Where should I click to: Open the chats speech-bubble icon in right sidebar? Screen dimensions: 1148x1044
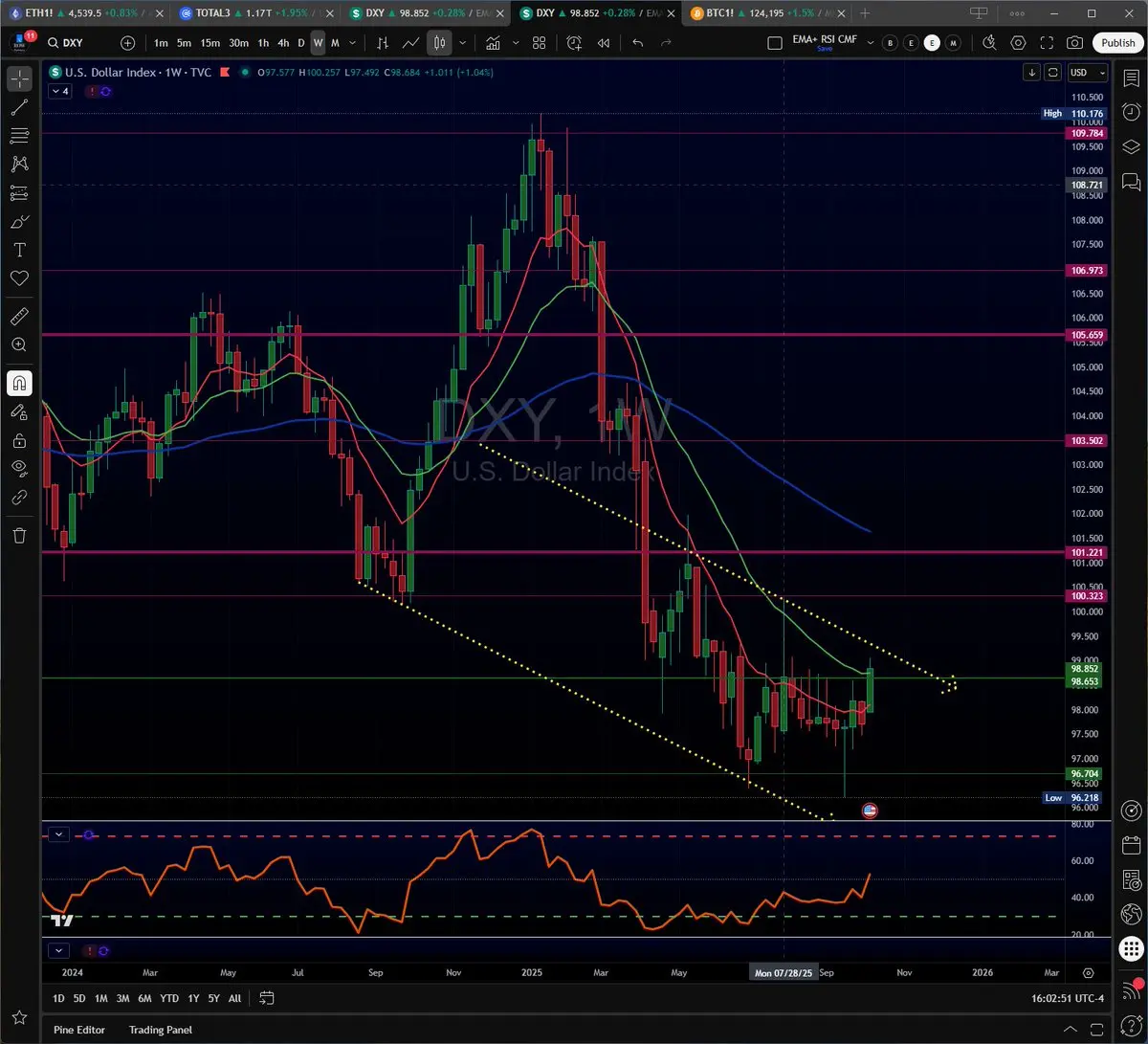tap(1131, 181)
